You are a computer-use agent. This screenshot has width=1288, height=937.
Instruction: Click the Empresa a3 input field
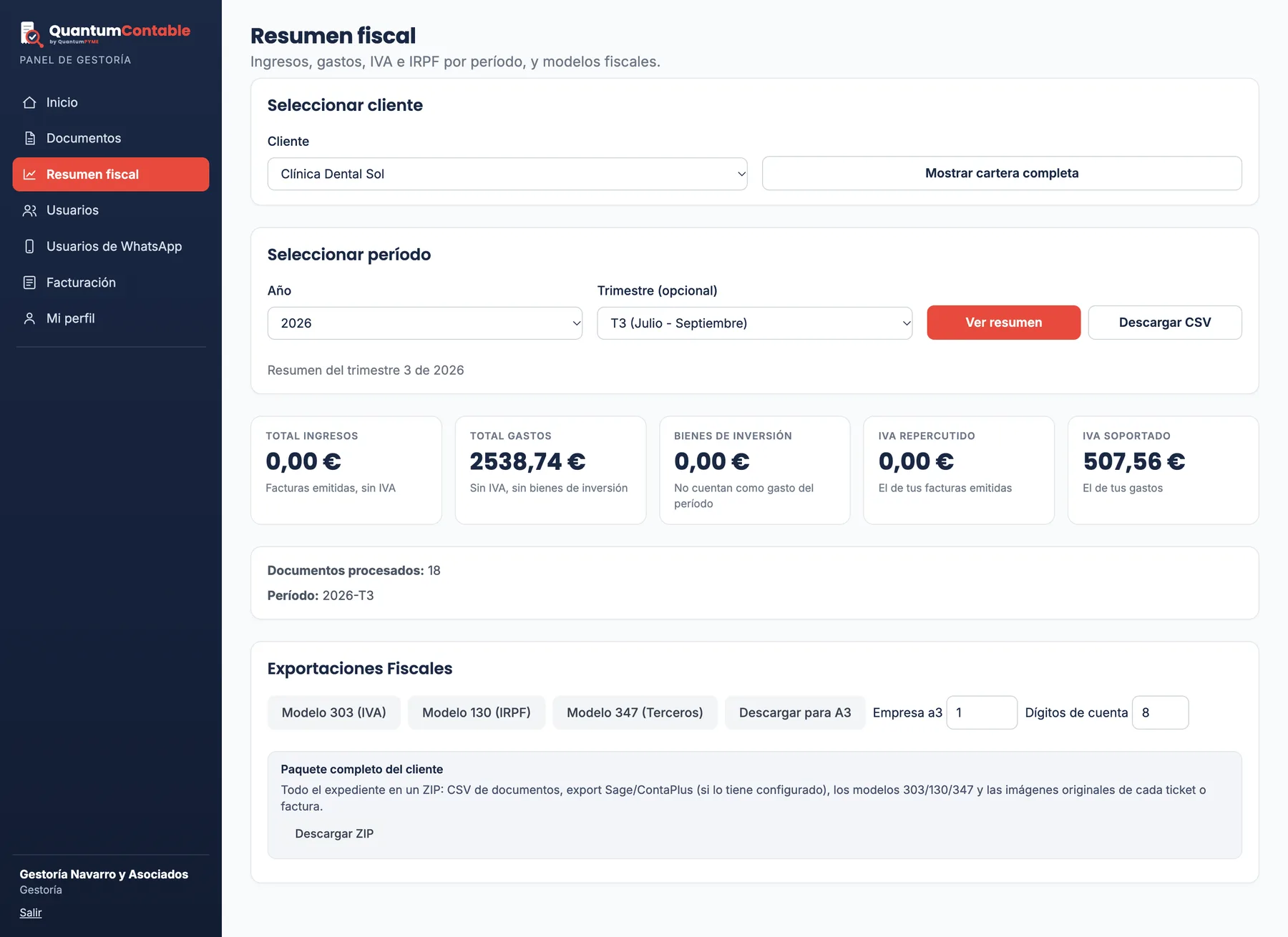pos(982,712)
